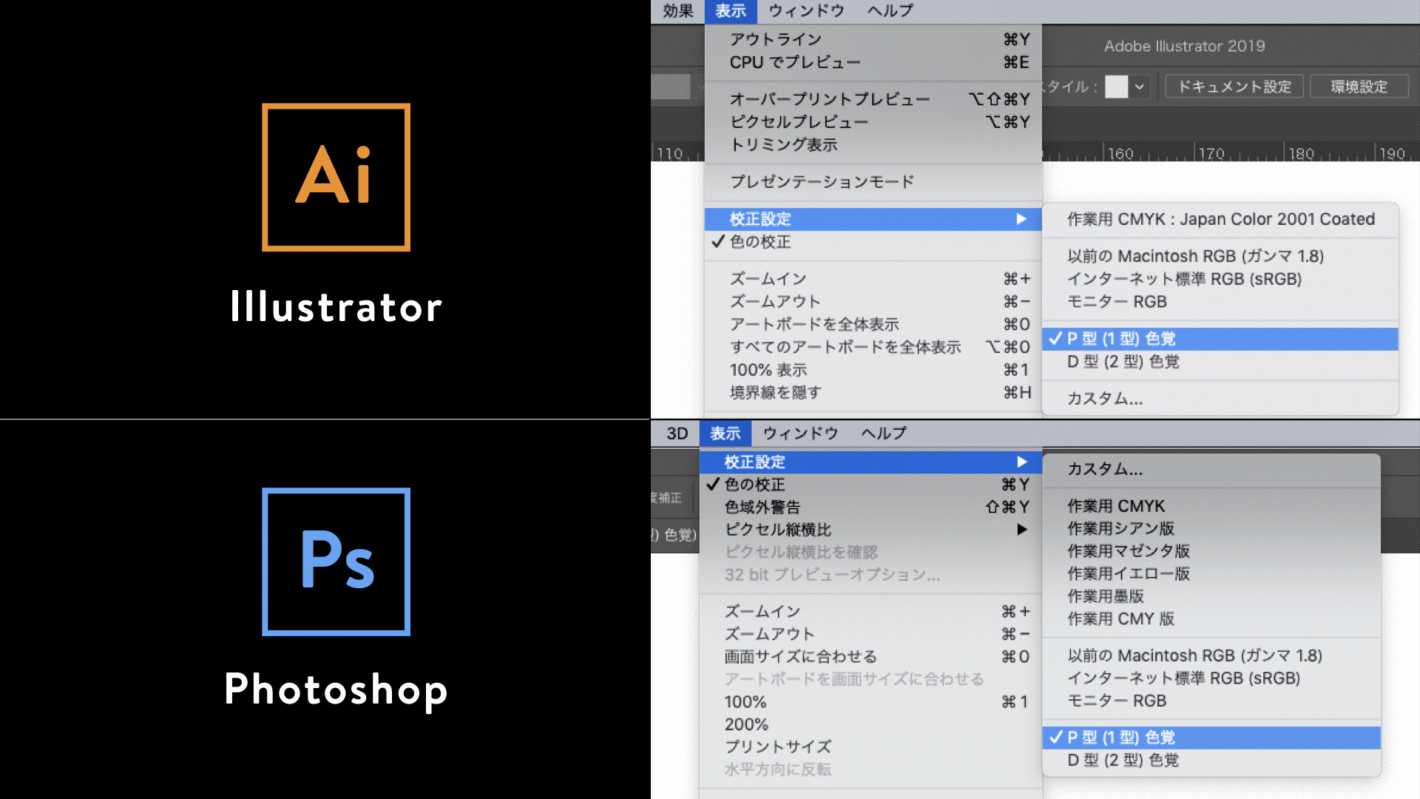
Task: Select インターネット標準 RGB (sRGB) in Illustrator submenu
Action: (x=1220, y=279)
